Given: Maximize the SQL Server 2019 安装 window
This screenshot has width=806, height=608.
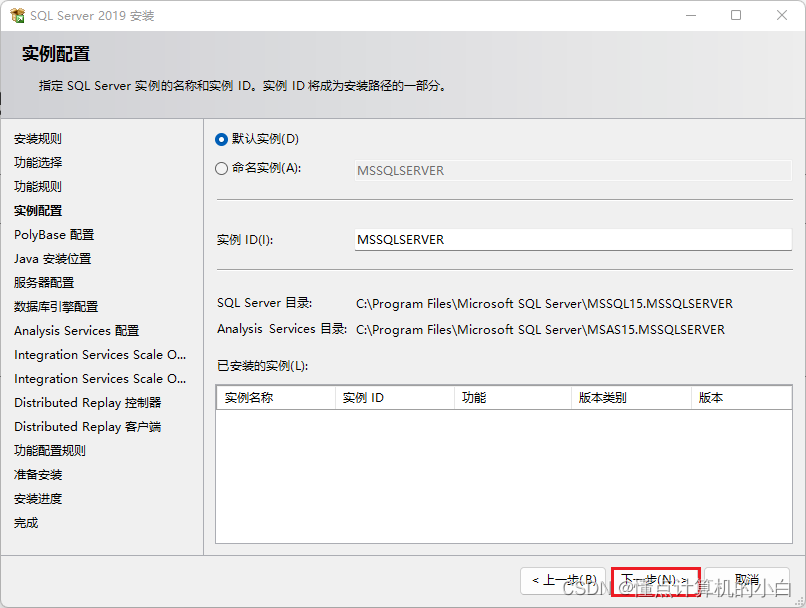Looking at the screenshot, I should [736, 15].
